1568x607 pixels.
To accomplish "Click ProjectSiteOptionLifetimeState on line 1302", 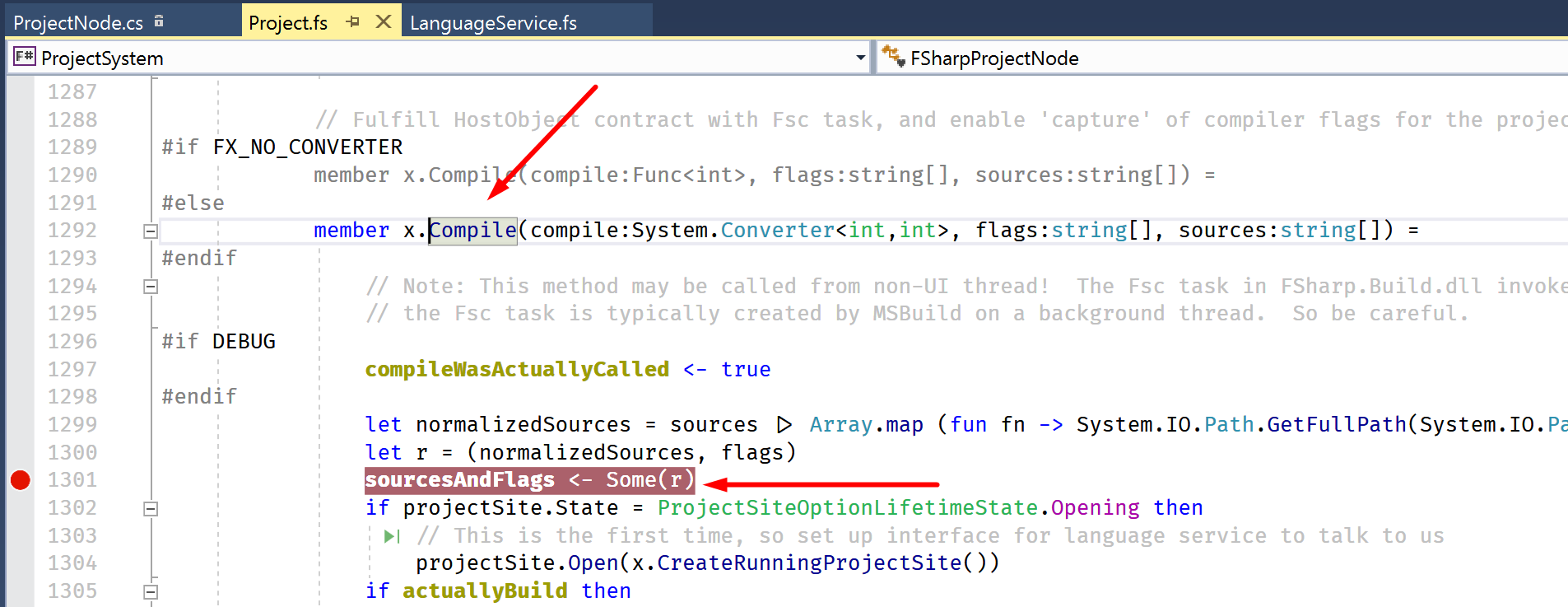I will coord(847,507).
